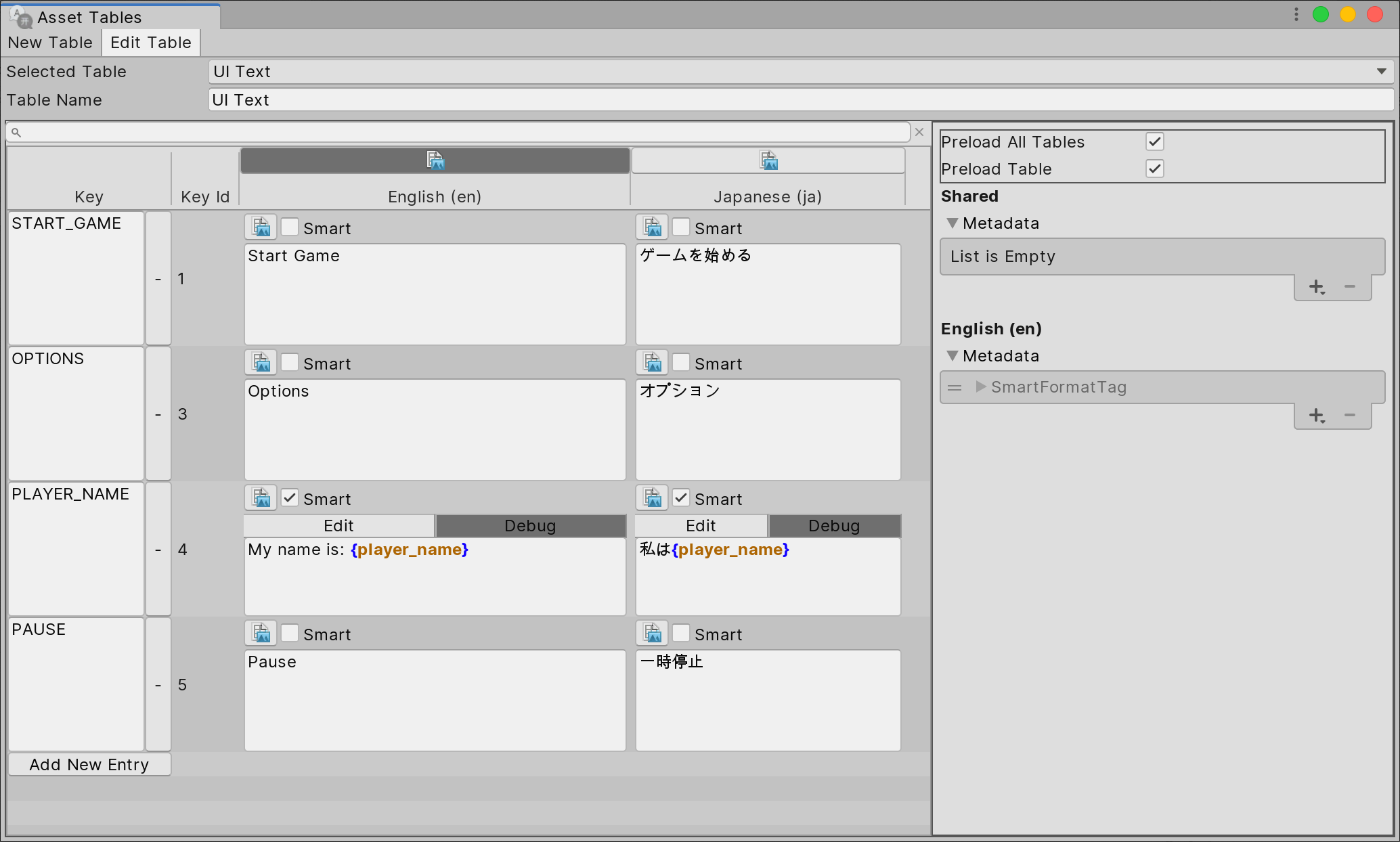1400x842 pixels.
Task: Click the translate icon above the English column
Action: tap(435, 160)
